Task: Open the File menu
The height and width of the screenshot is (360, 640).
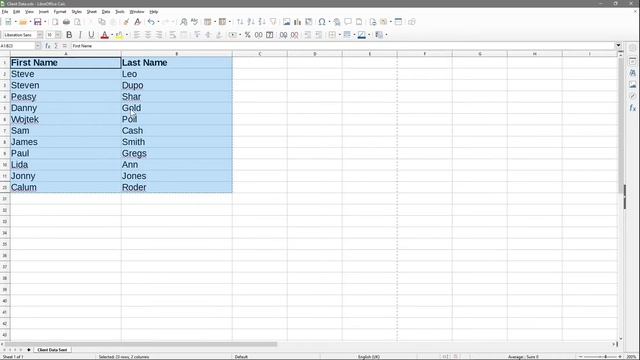Action: 4,12
